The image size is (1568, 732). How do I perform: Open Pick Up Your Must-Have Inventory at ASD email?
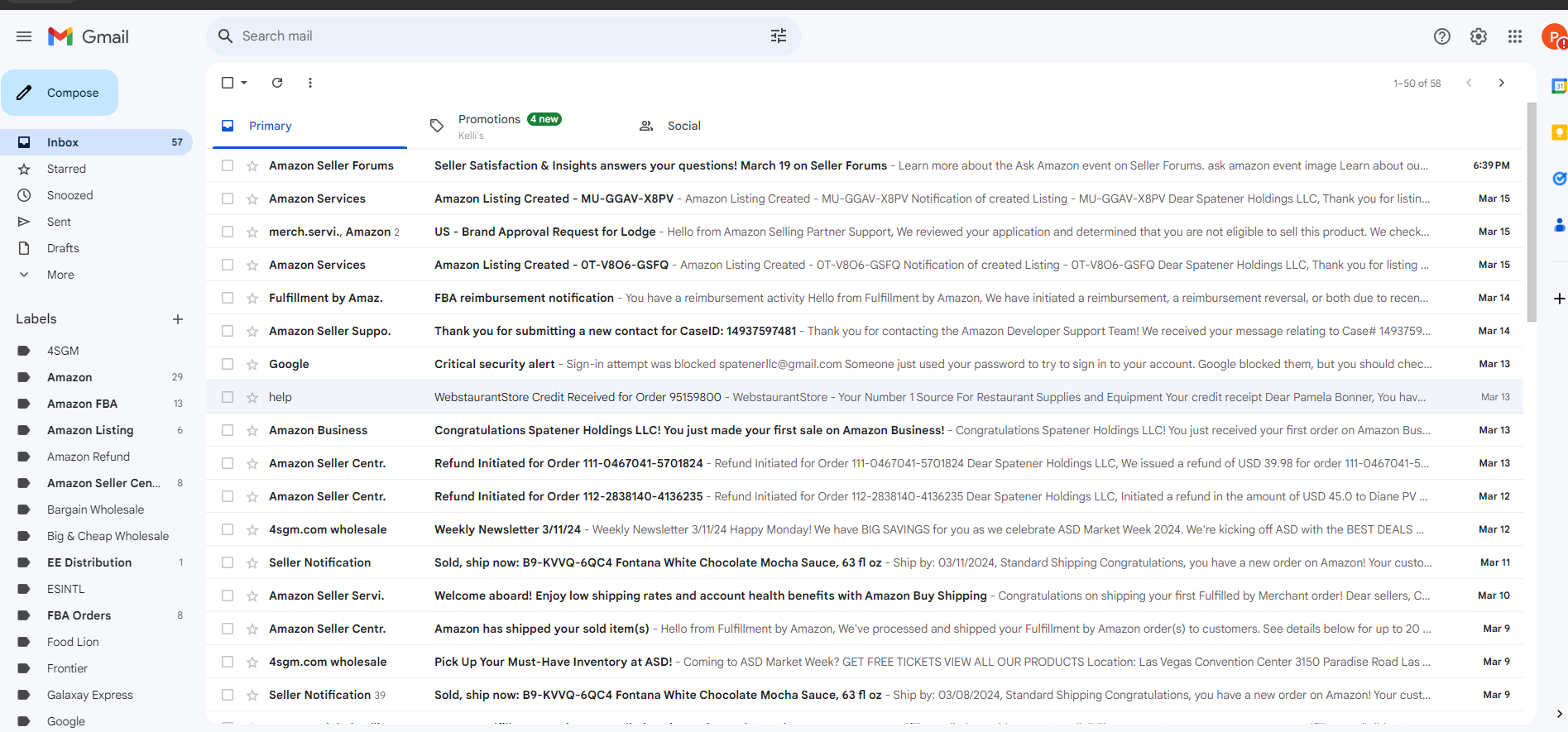[865, 662]
